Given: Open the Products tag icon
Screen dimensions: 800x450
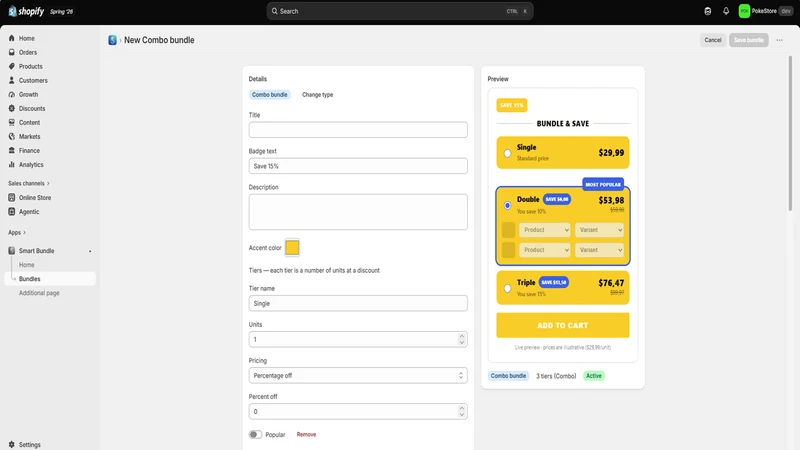Looking at the screenshot, I should (12, 66).
